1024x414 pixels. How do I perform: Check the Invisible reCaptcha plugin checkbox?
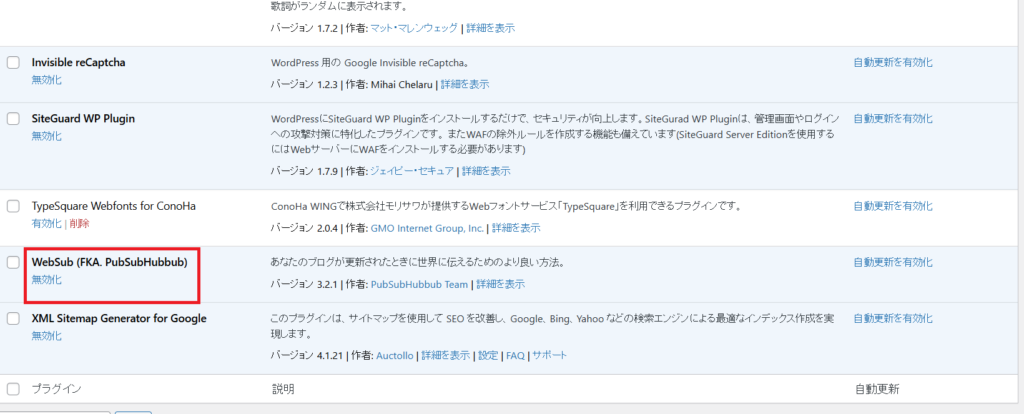pyautogui.click(x=13, y=63)
